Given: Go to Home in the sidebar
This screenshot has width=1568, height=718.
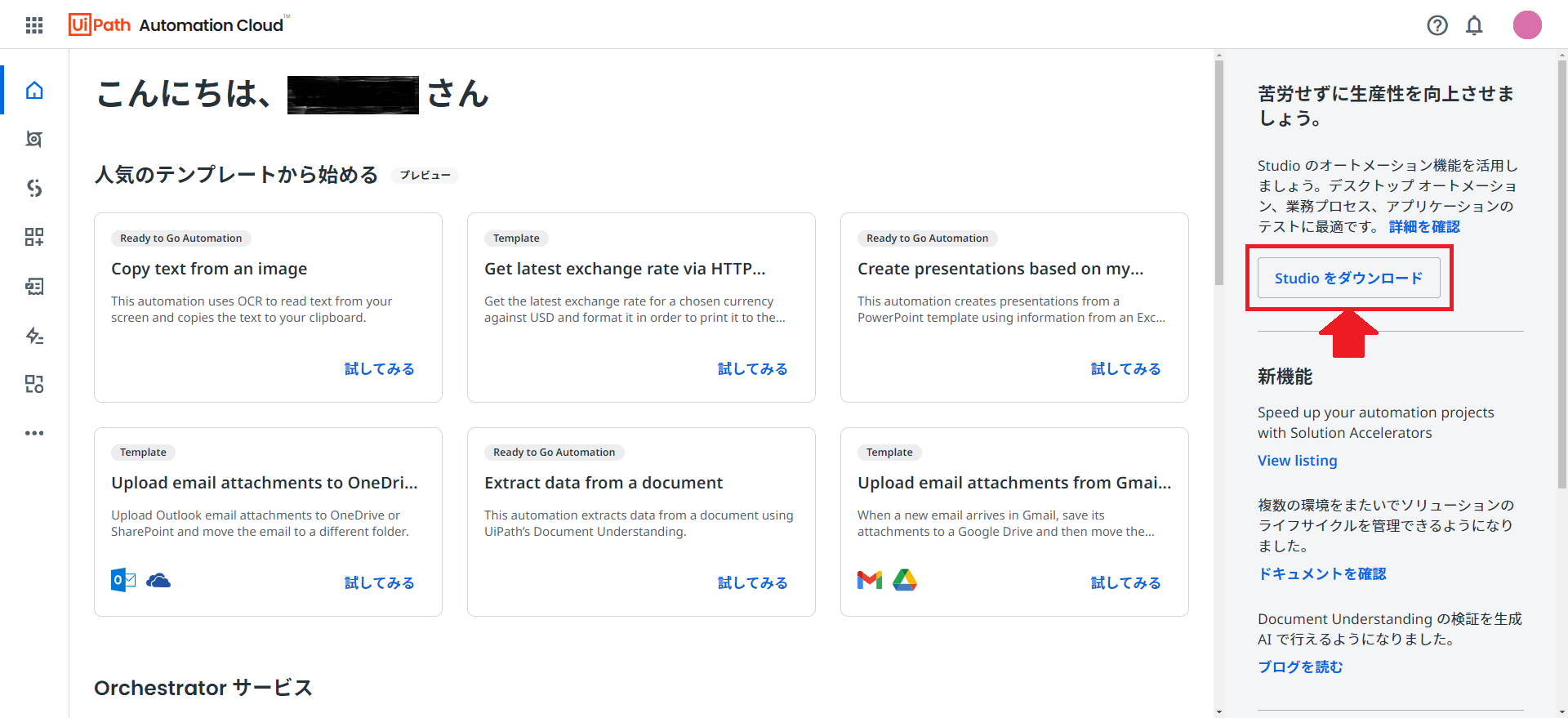Looking at the screenshot, I should [x=34, y=90].
